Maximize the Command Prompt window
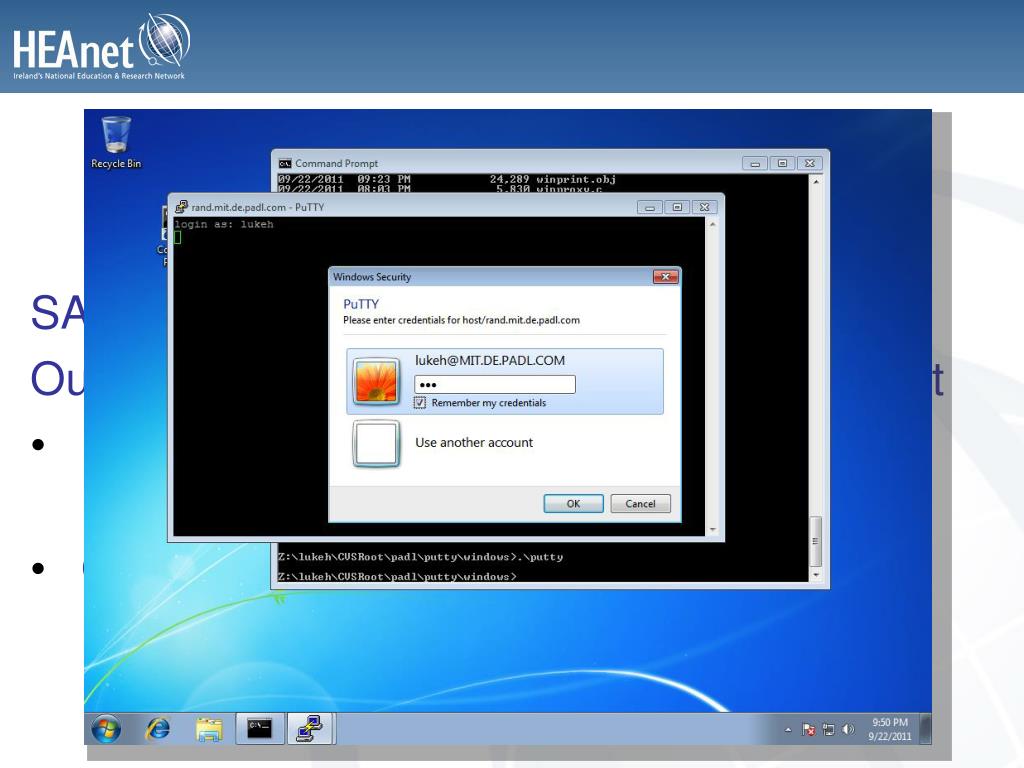1024x768 pixels. pos(782,163)
